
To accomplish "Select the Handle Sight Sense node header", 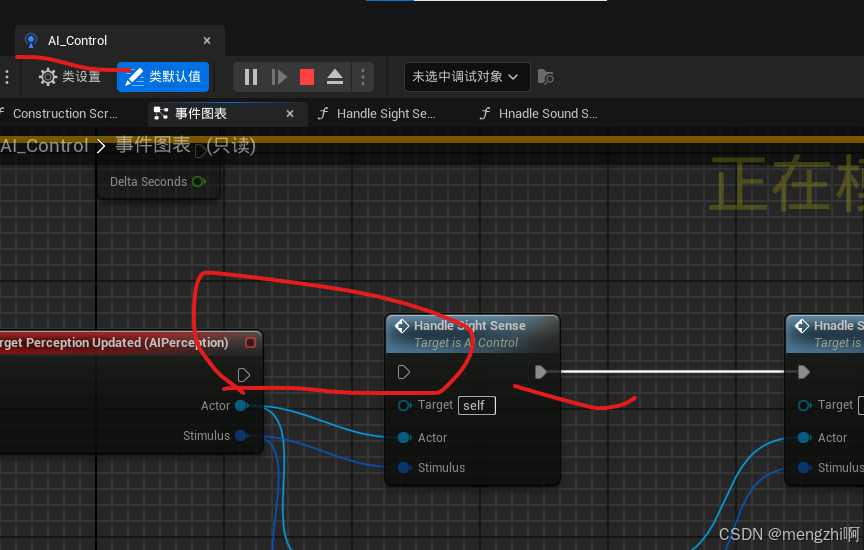I will tap(472, 334).
